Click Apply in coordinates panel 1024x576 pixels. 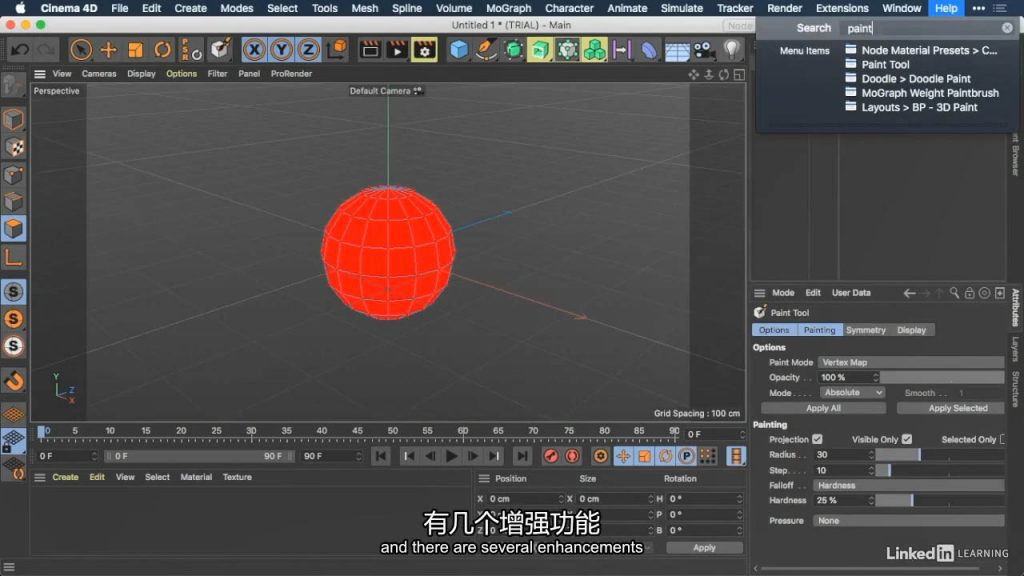click(704, 548)
